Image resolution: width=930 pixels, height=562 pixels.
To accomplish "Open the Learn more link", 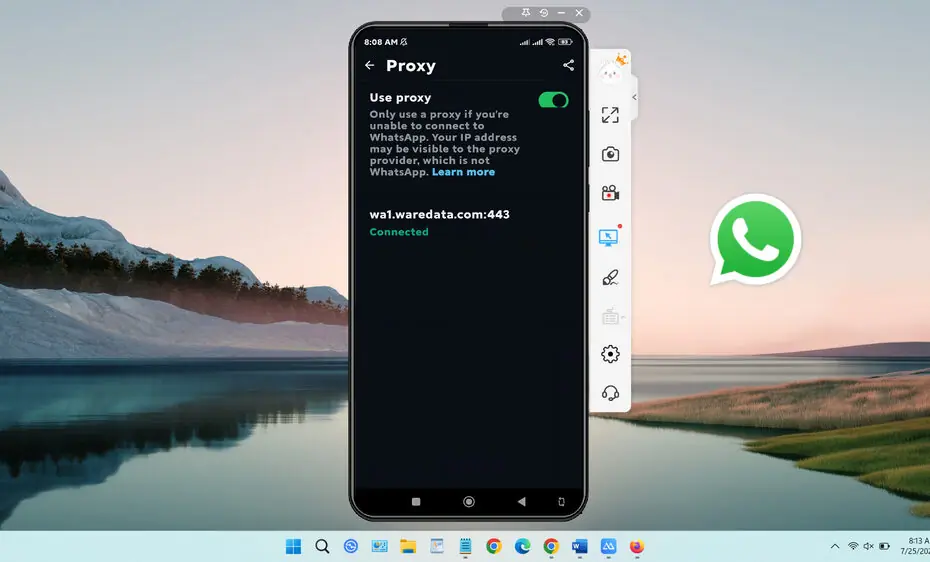I will 463,172.
